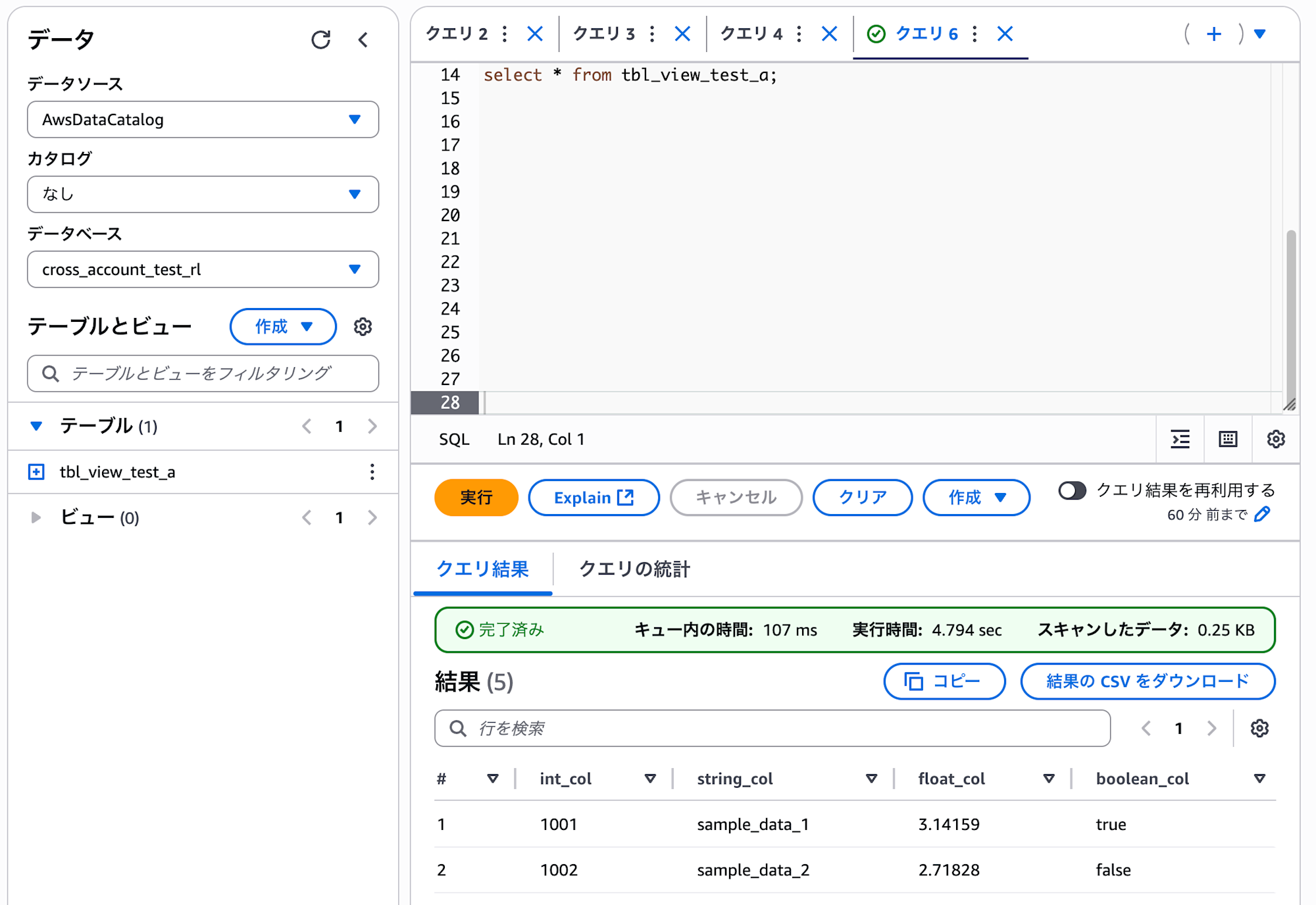The width and height of the screenshot is (1316, 905).
Task: Go to previous results page
Action: tap(1146, 728)
